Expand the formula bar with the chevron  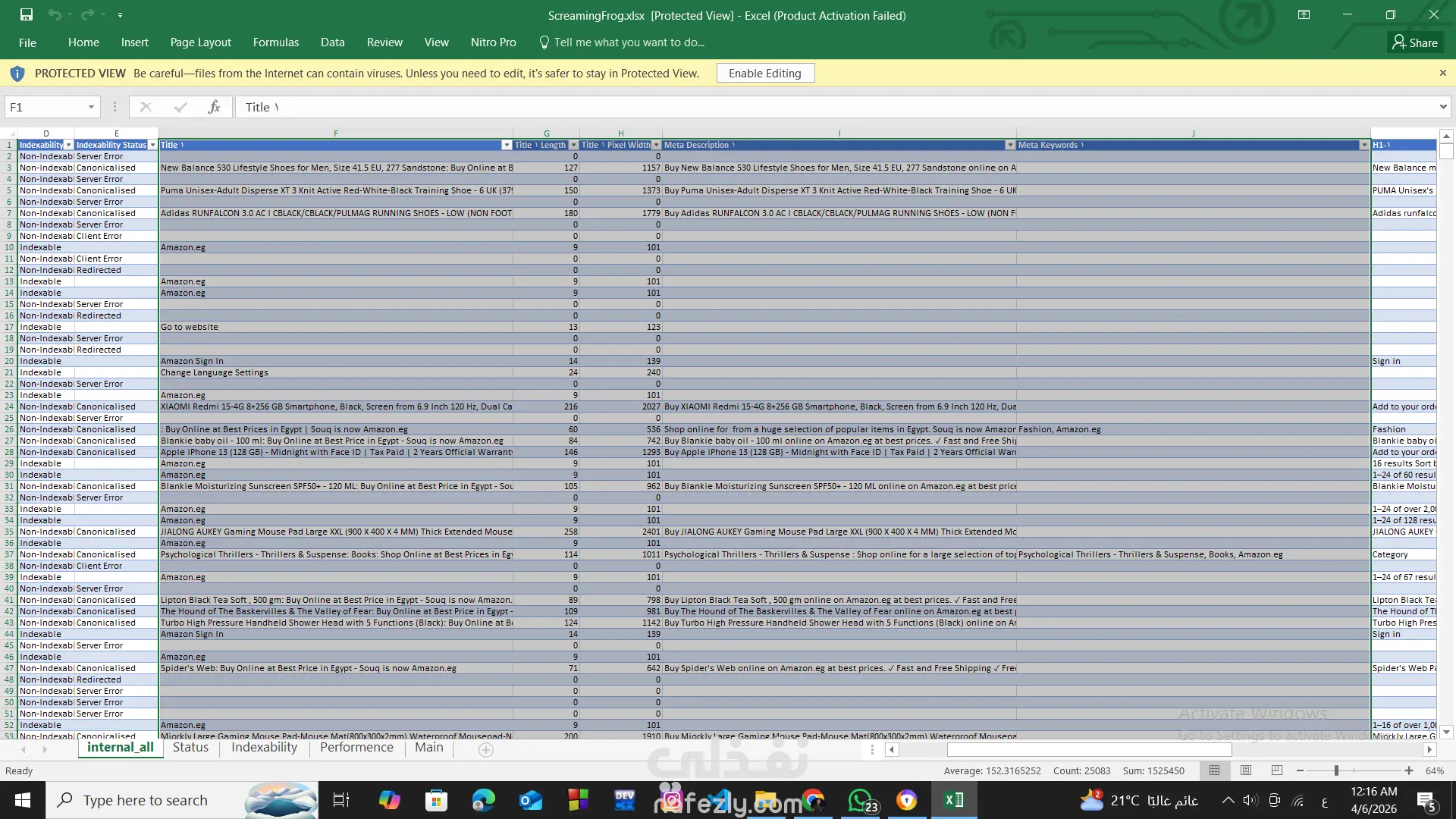pyautogui.click(x=1443, y=107)
